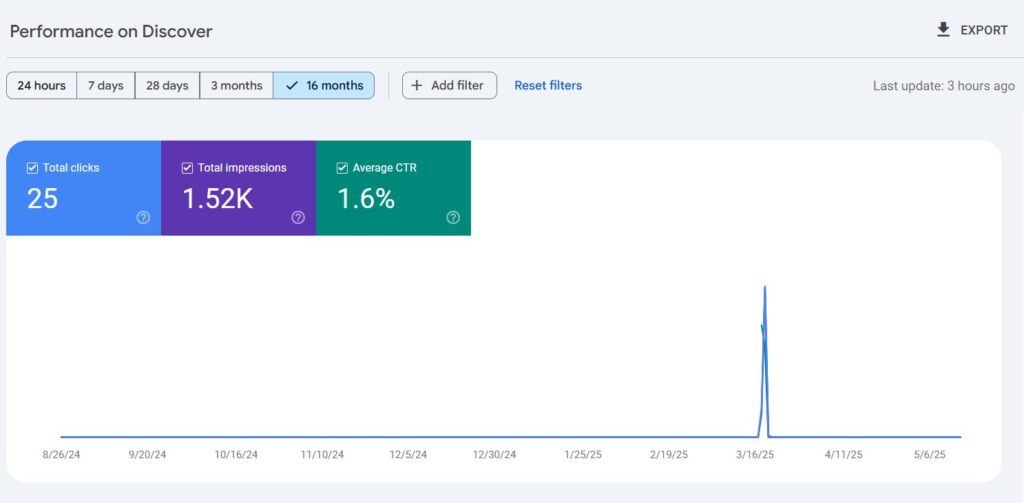Open help icon on Average CTR card
This screenshot has height=503, width=1024.
click(x=453, y=218)
